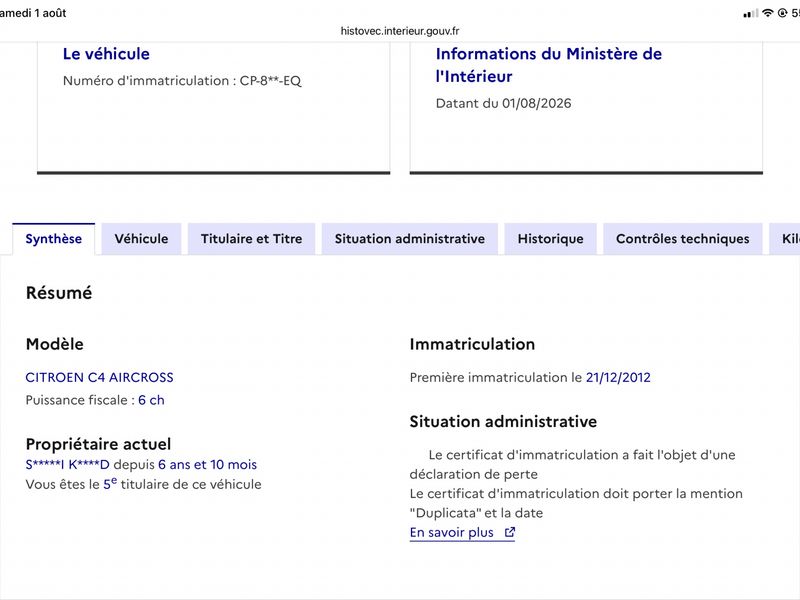Tap the histovec.interieur.gouv.fr address bar
Image resolution: width=800 pixels, height=600 pixels.
[x=400, y=31]
